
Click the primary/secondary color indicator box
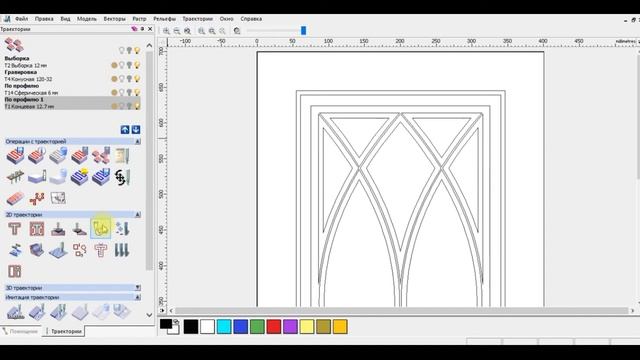(169, 327)
